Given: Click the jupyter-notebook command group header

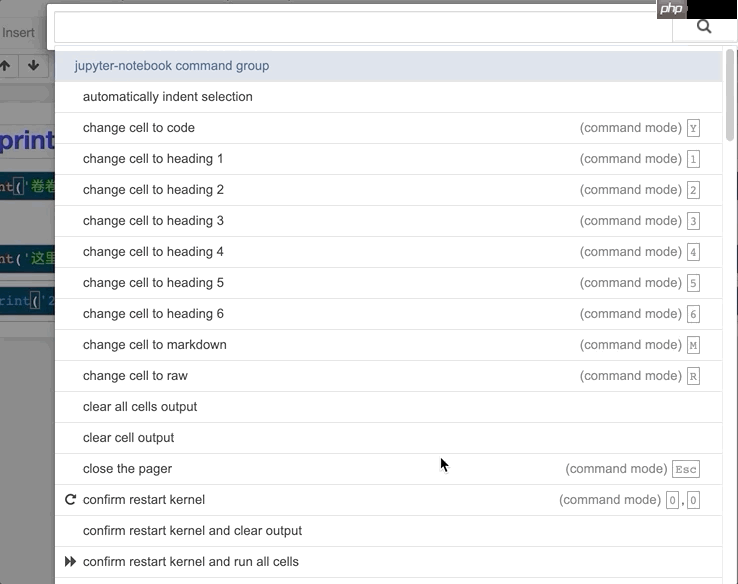Looking at the screenshot, I should click(x=172, y=66).
